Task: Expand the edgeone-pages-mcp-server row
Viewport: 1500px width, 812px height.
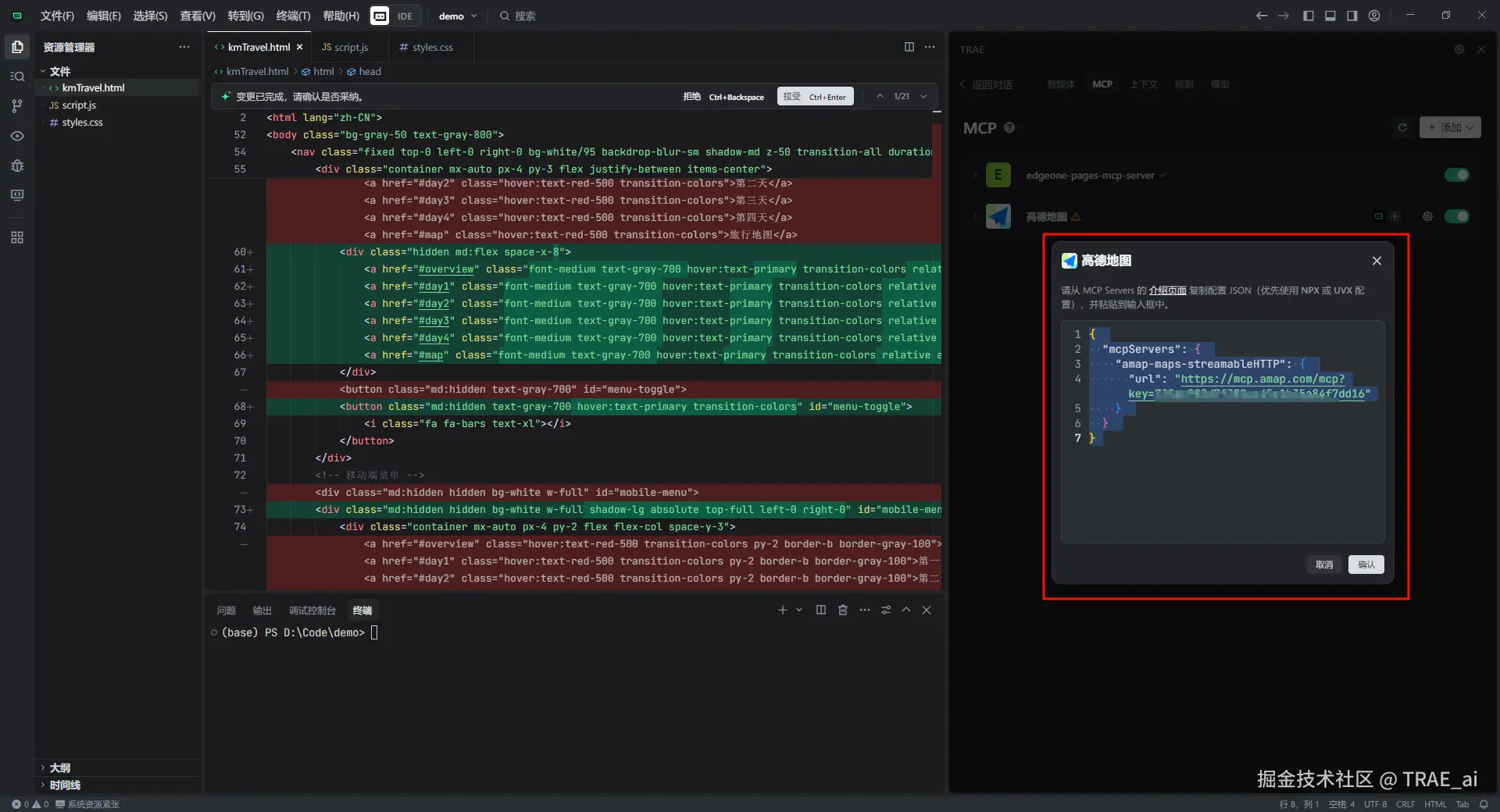Action: point(975,175)
